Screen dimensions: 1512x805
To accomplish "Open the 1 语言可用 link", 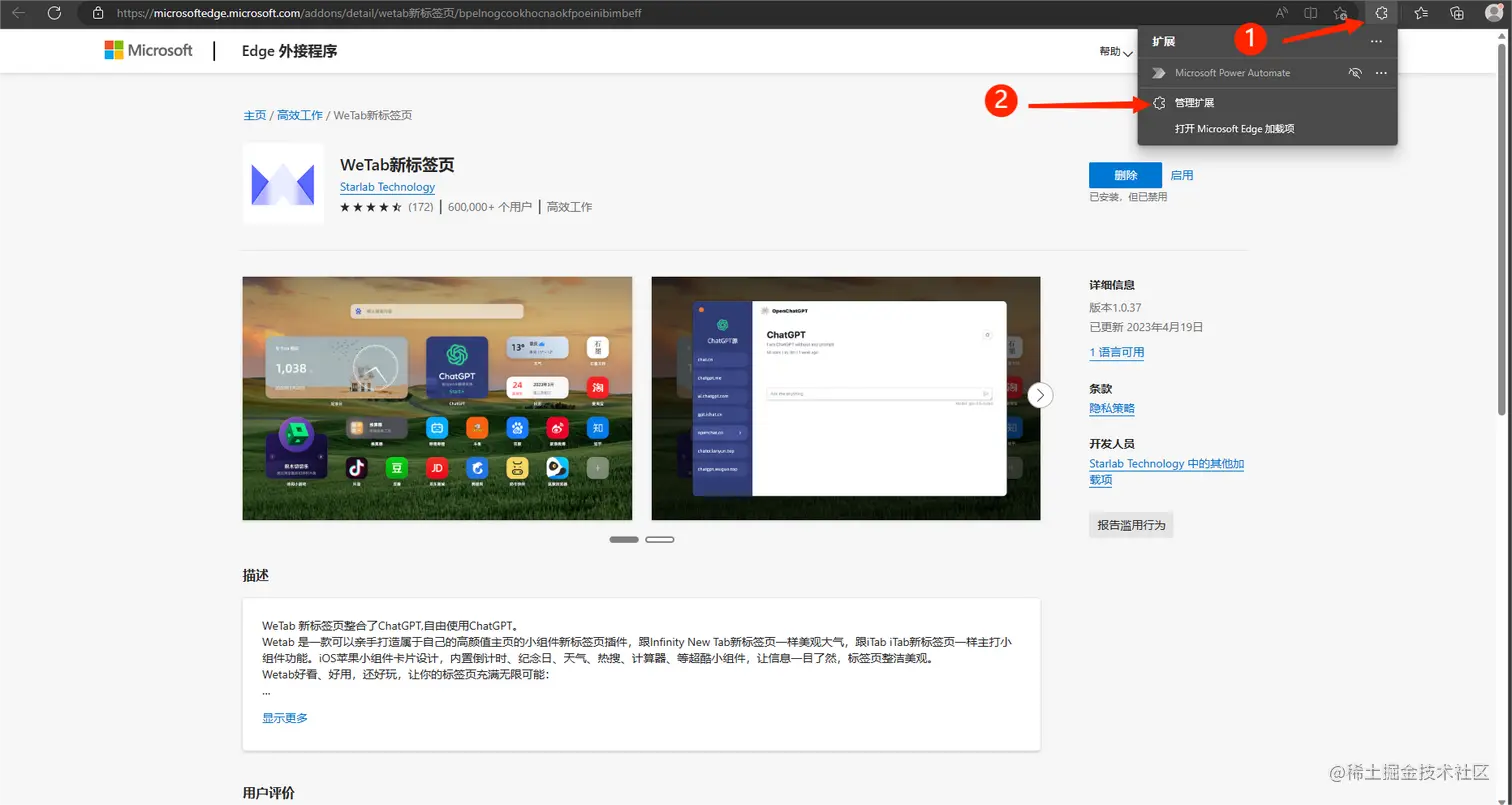I will click(x=1117, y=352).
